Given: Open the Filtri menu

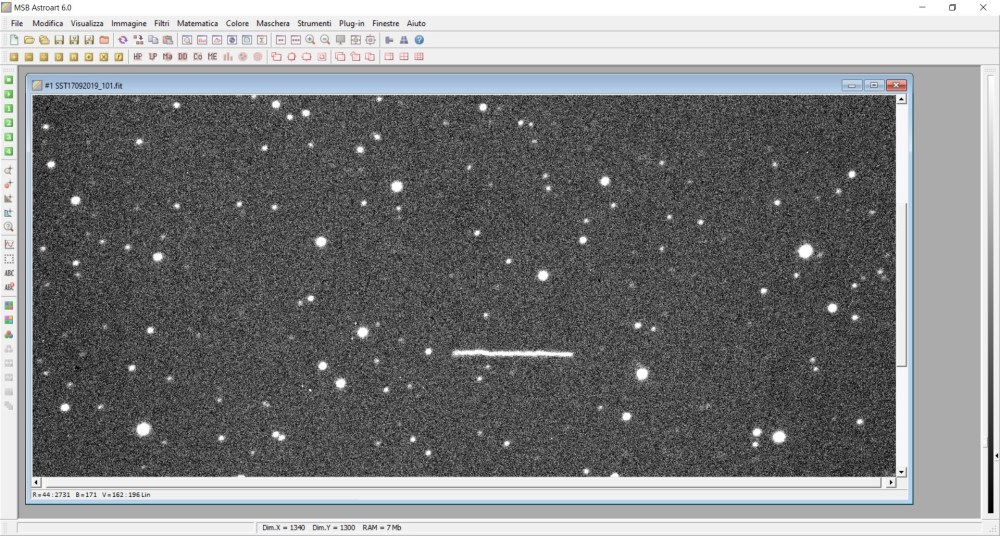Looking at the screenshot, I should pyautogui.click(x=162, y=24).
